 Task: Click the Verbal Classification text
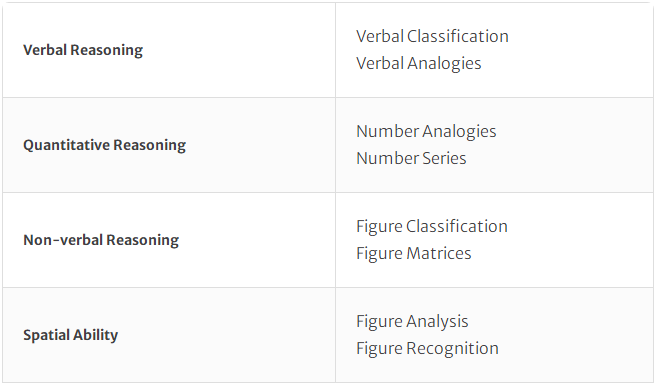point(432,36)
